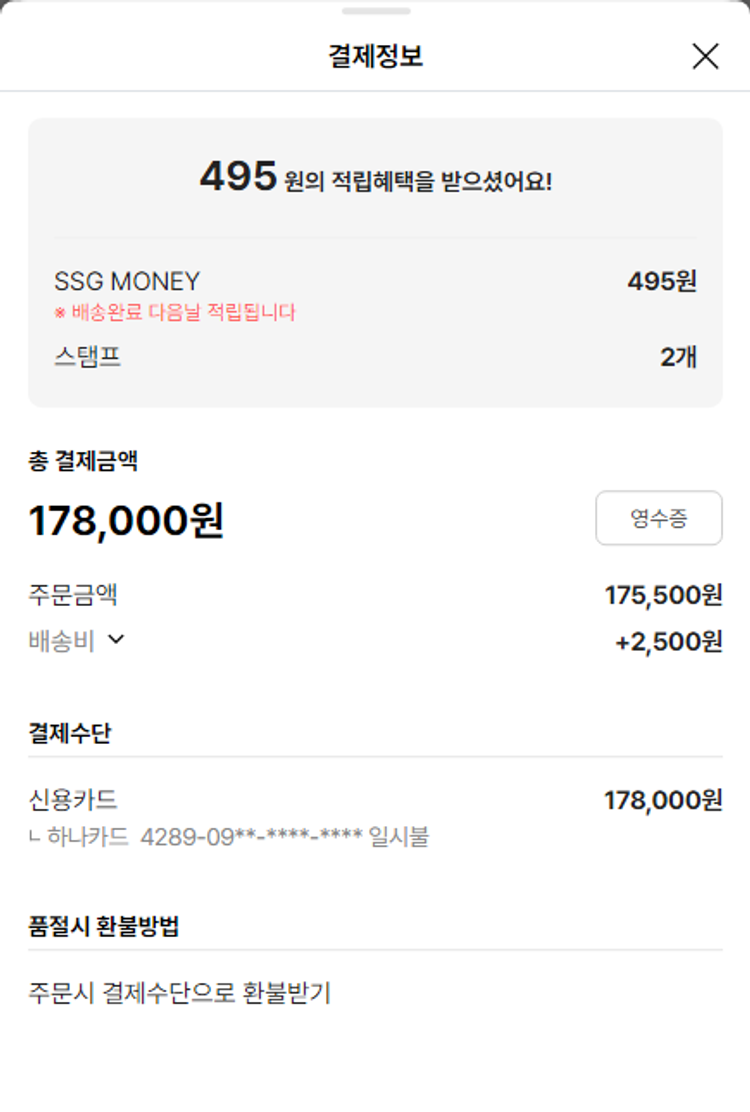Click the 스탬프 stamp label

(x=88, y=357)
